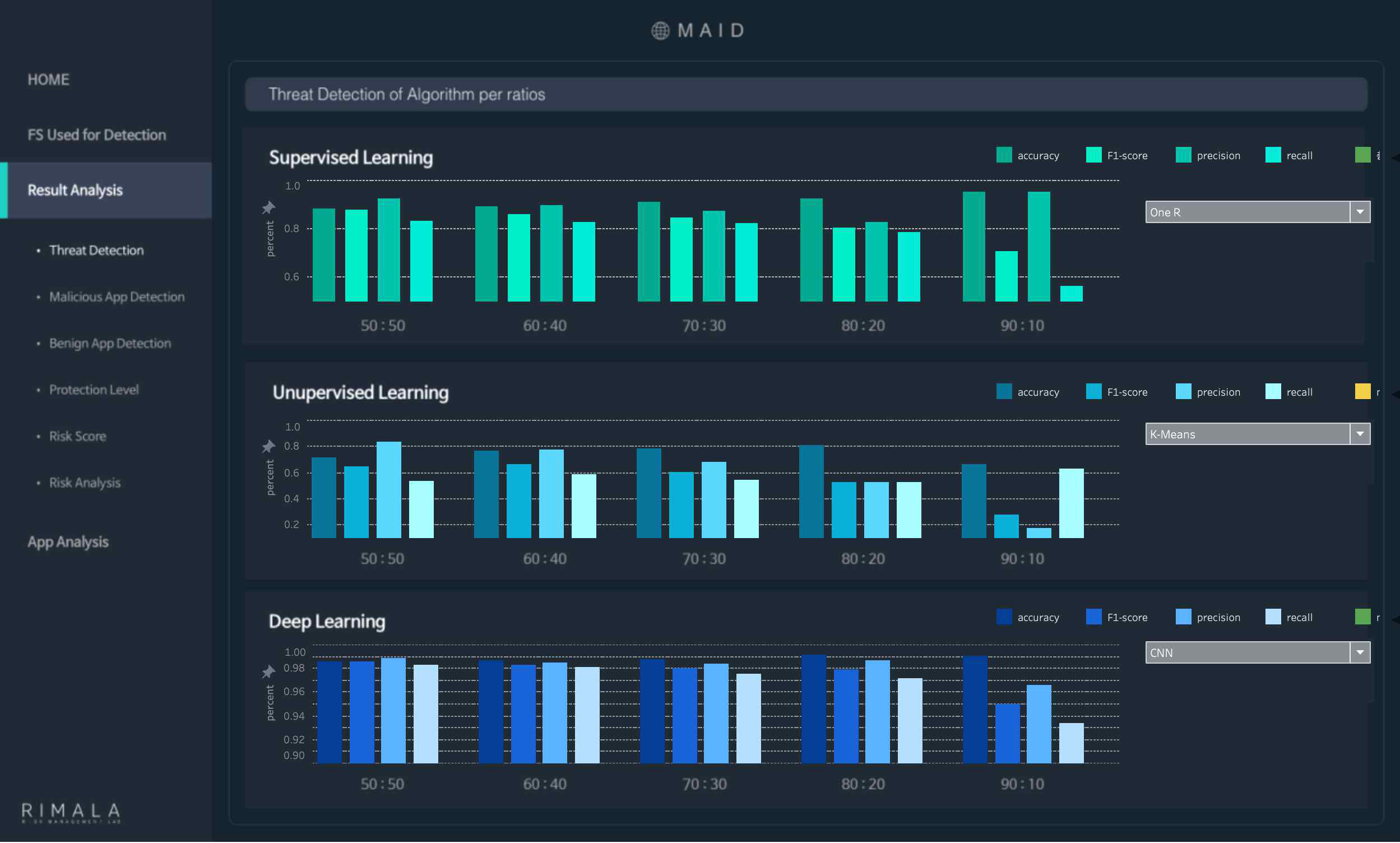Open FS Used for Detection menu
The height and width of the screenshot is (843, 1400).
pyautogui.click(x=97, y=135)
